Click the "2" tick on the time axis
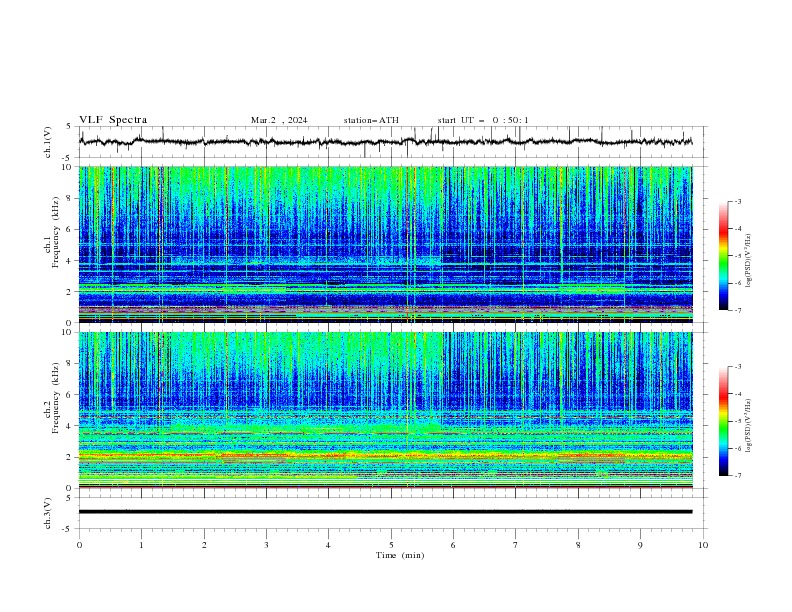The image size is (792, 612). pyautogui.click(x=204, y=545)
